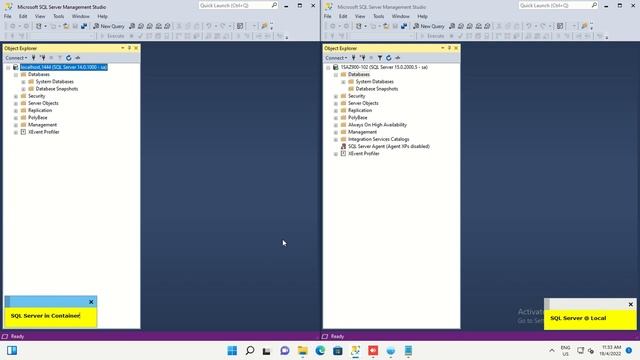This screenshot has height=360, width=640.
Task: Expand Security node in left Object Explorer
Action: 16,96
